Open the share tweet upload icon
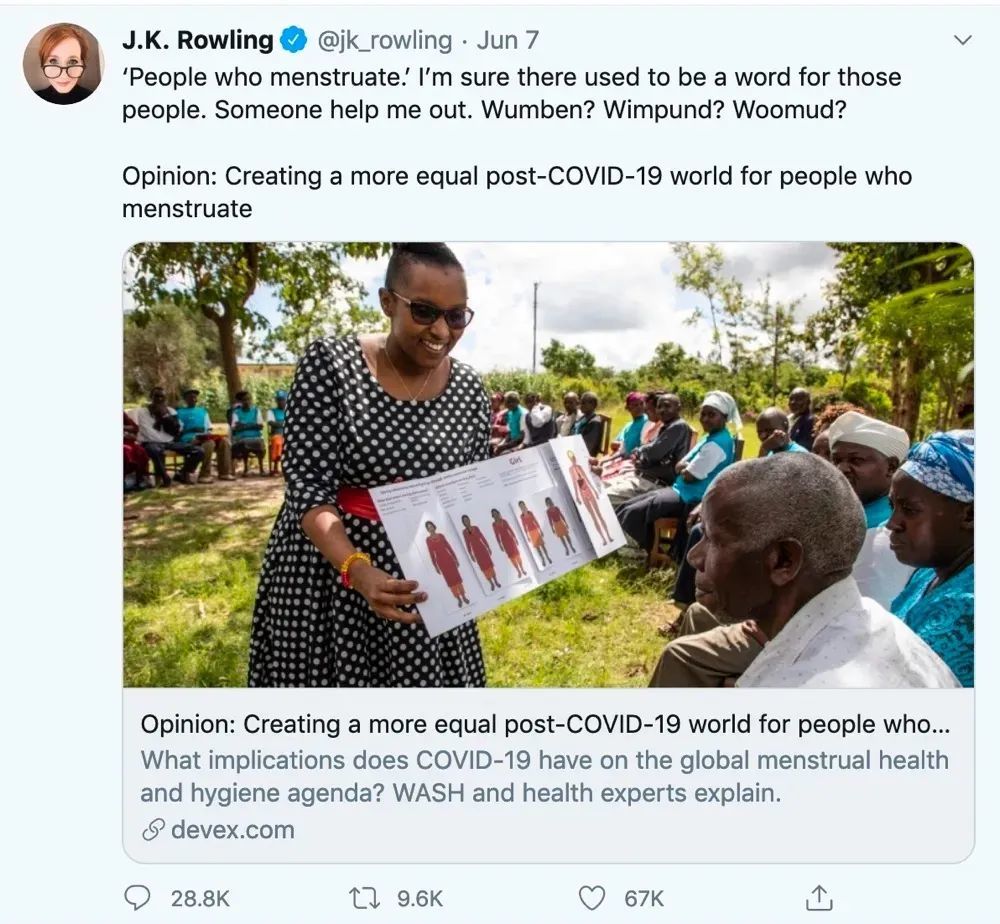The image size is (1000, 924). click(x=819, y=898)
